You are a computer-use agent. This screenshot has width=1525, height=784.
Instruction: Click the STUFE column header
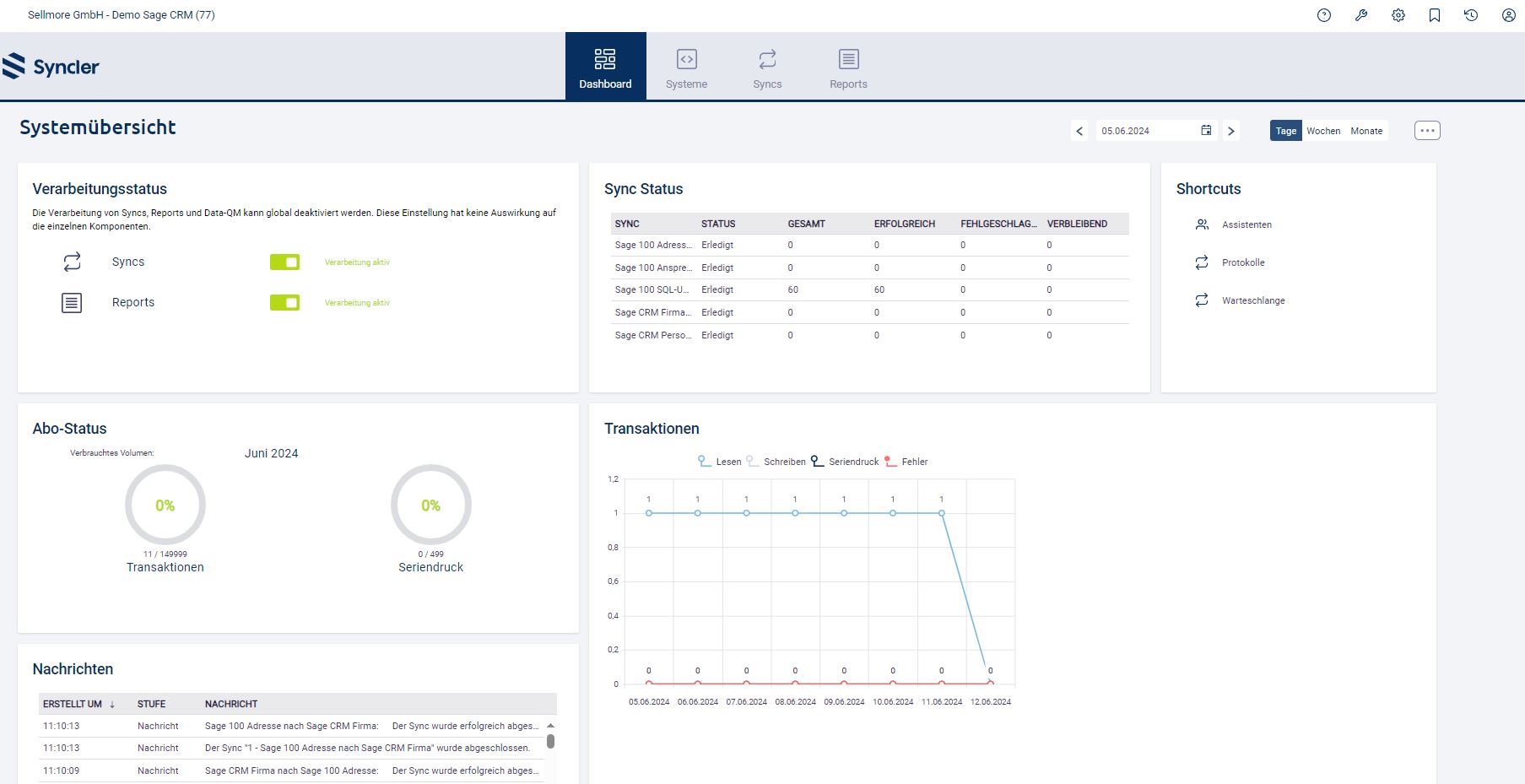coord(152,704)
